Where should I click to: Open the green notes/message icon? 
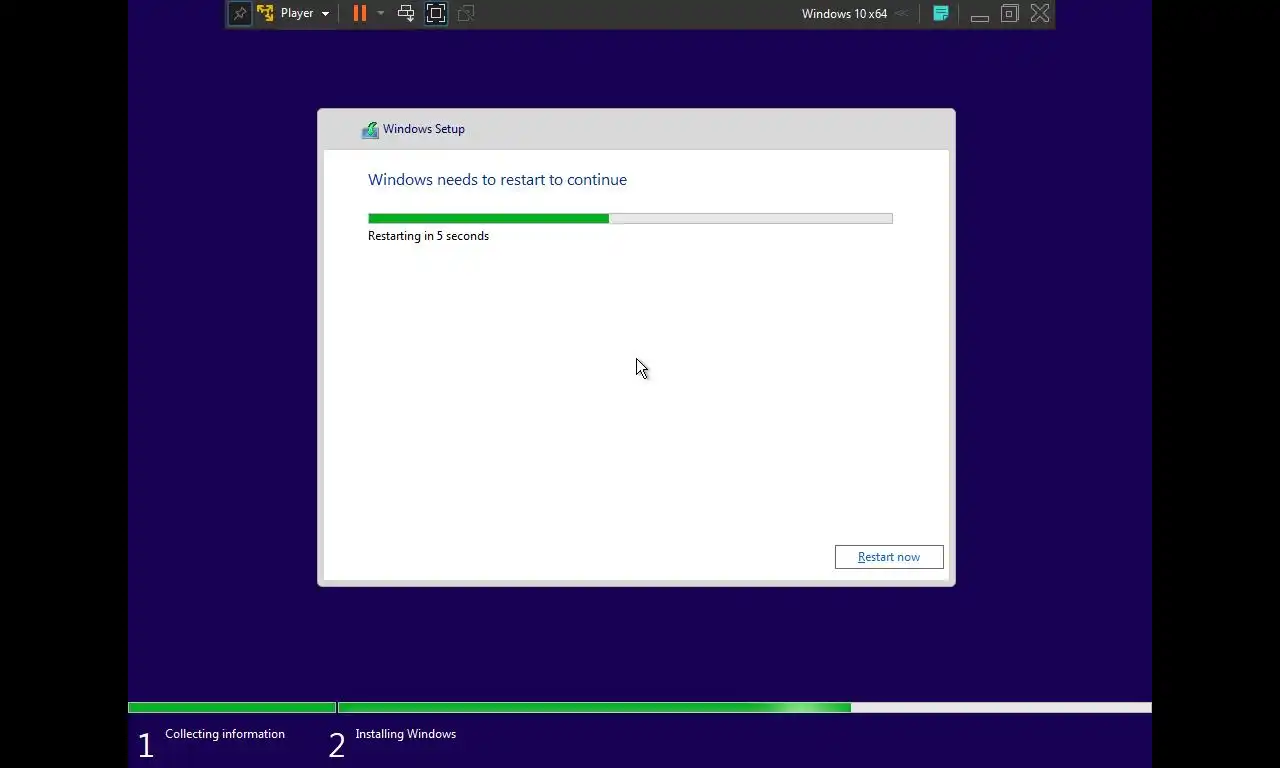point(941,13)
